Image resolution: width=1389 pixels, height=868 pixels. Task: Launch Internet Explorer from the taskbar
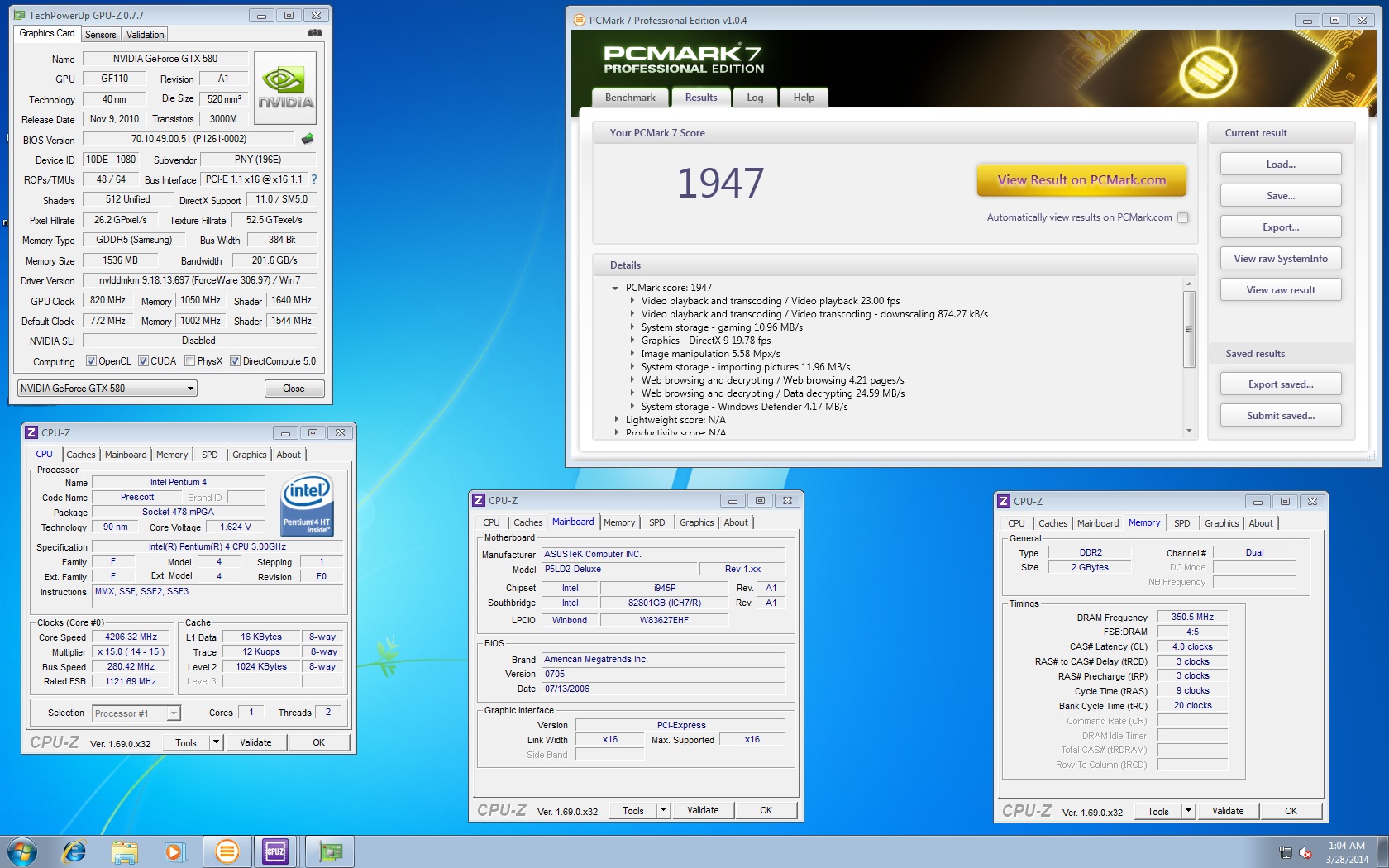[x=74, y=851]
